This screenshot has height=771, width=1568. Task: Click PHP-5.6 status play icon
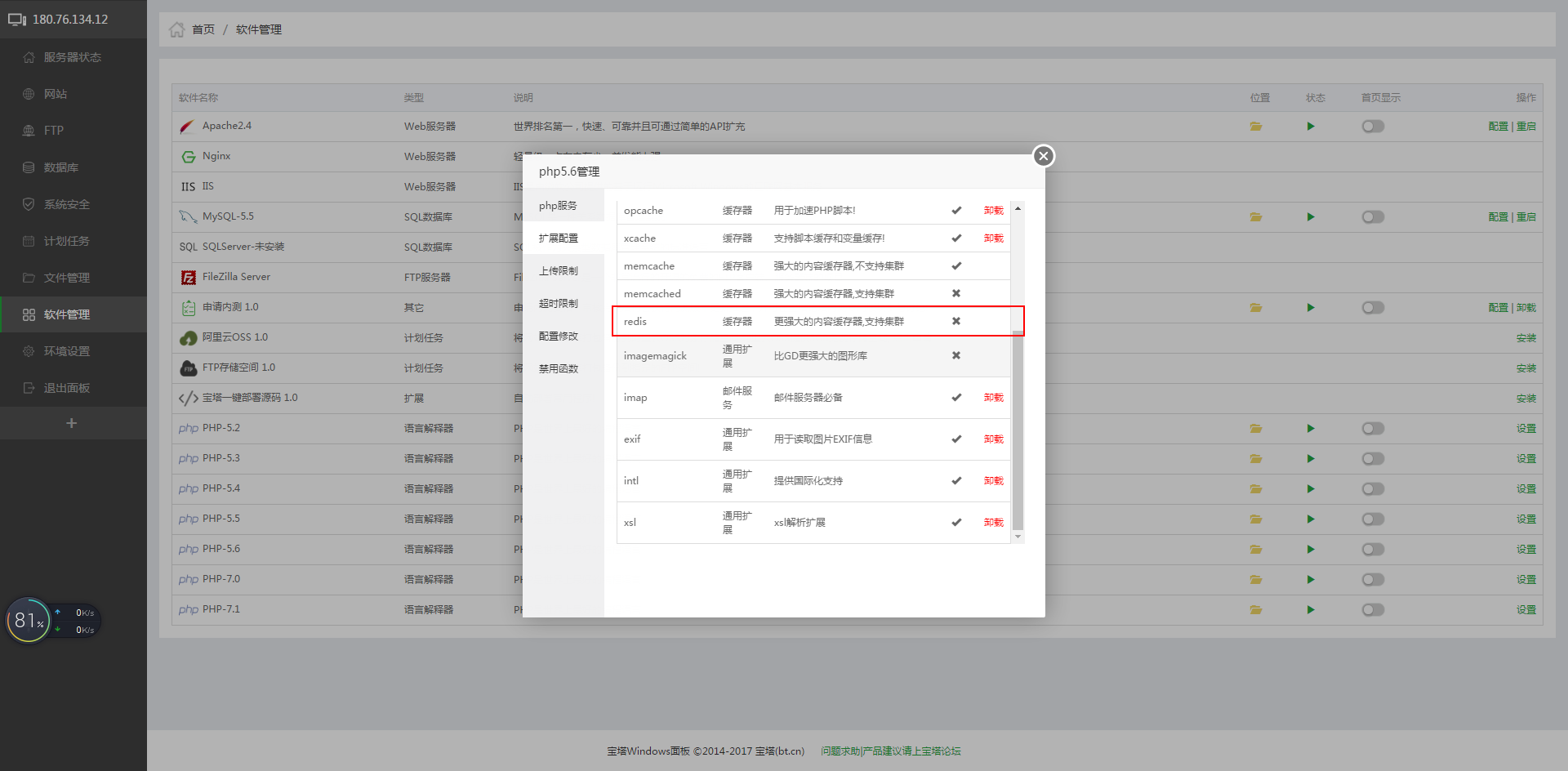coord(1311,550)
